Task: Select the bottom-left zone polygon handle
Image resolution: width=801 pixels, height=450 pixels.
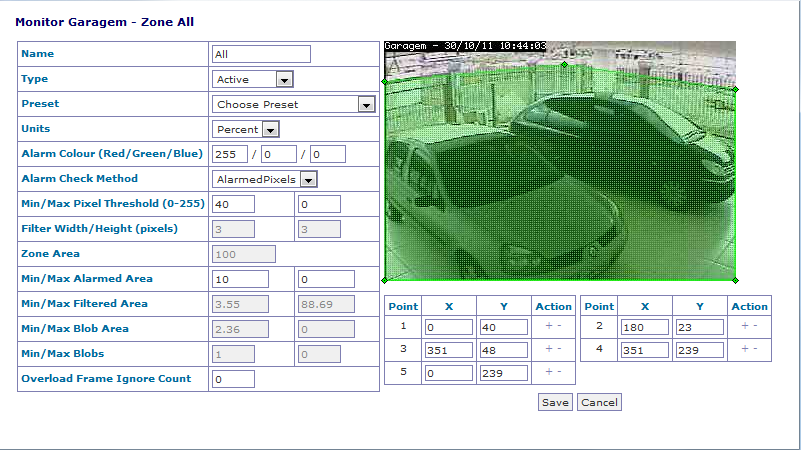Action: [x=385, y=280]
